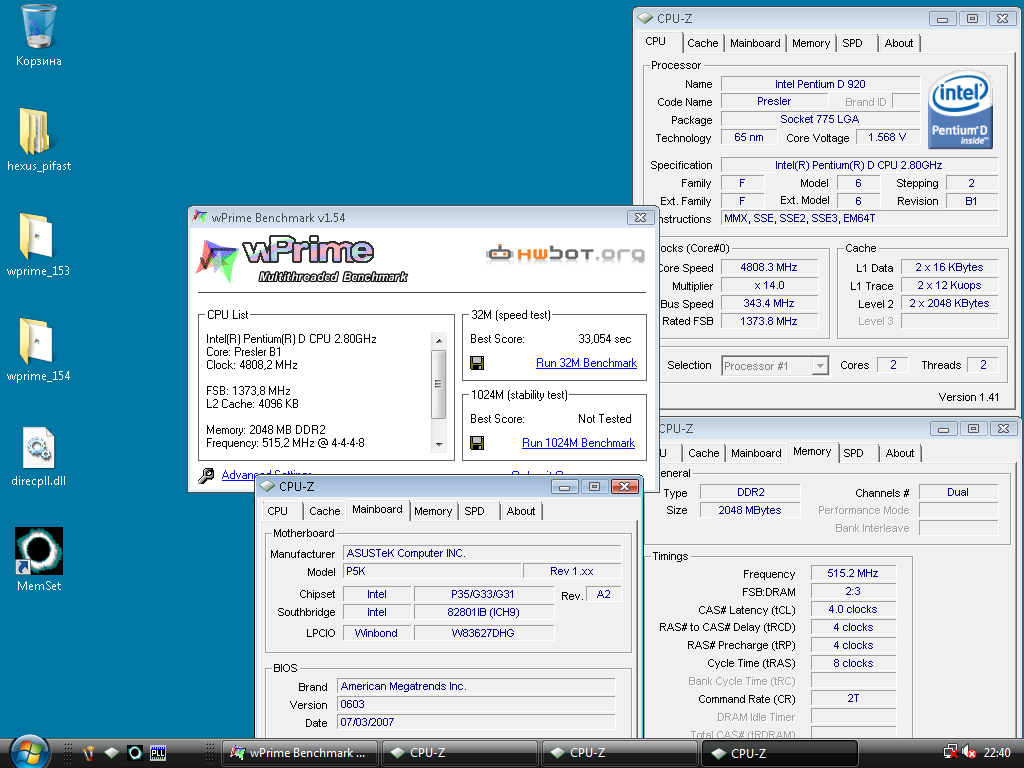The width and height of the screenshot is (1024, 768).
Task: Switch to wPrime Benchmark taskbar button
Action: 300,753
